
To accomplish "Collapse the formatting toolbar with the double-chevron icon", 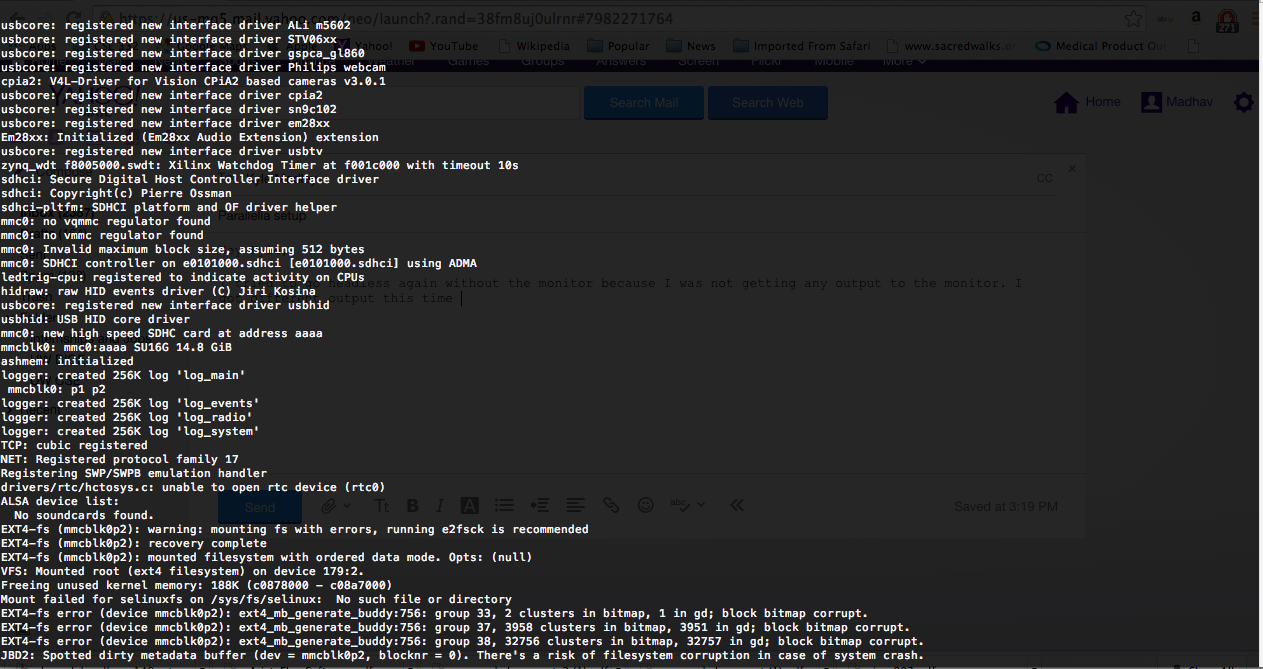I will pos(737,505).
